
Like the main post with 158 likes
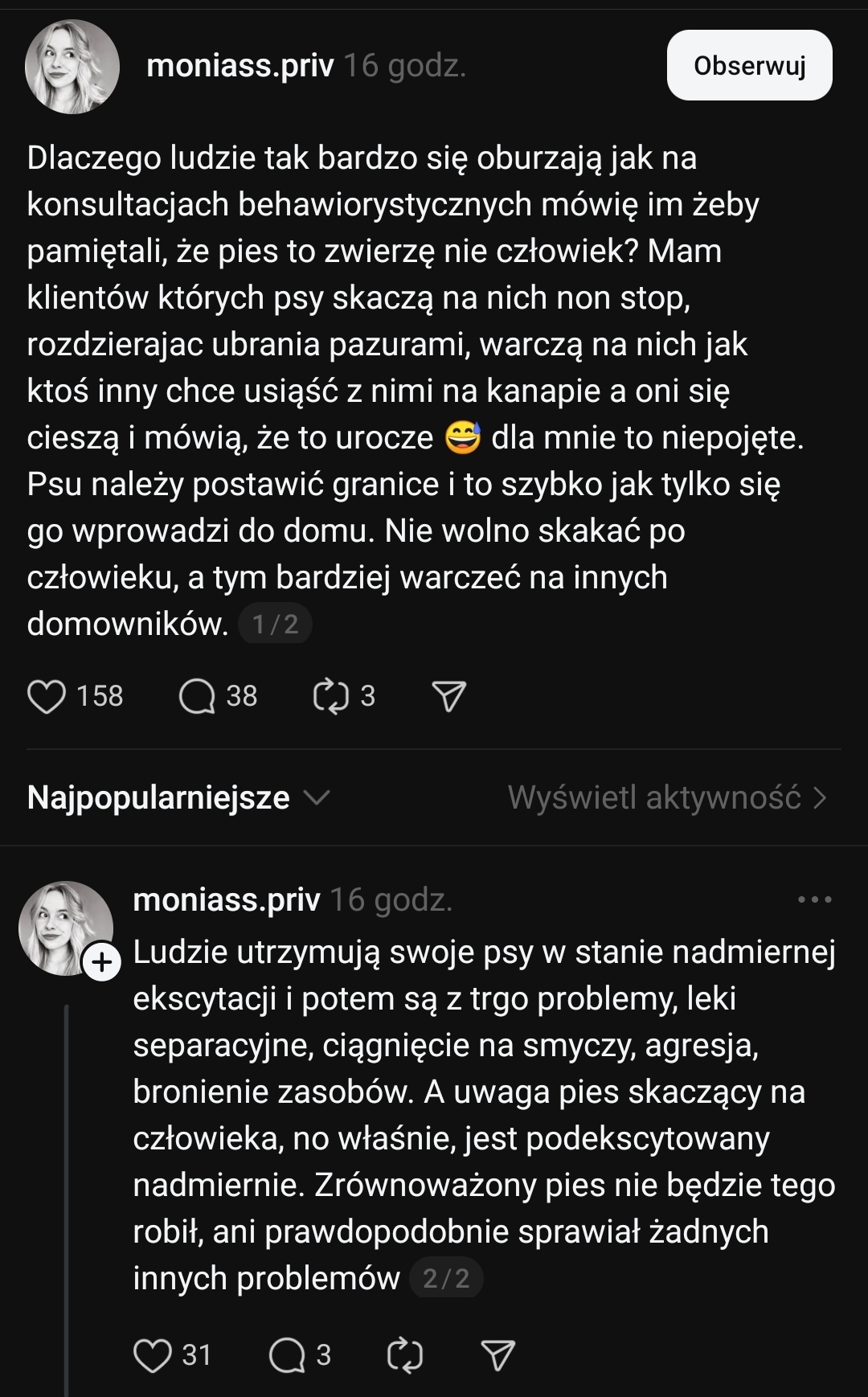point(47,696)
